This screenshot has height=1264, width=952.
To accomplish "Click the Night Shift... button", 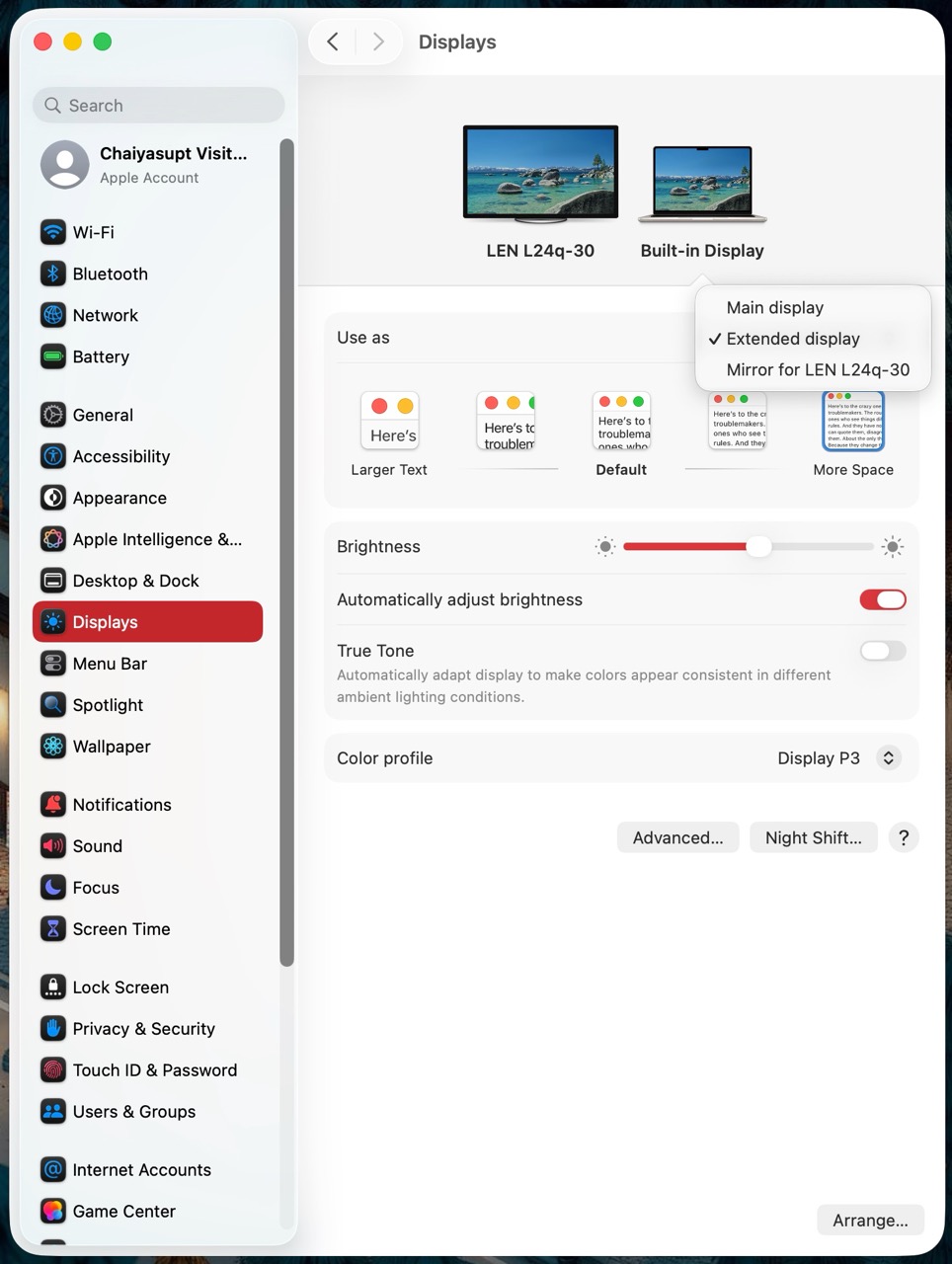I will [814, 837].
